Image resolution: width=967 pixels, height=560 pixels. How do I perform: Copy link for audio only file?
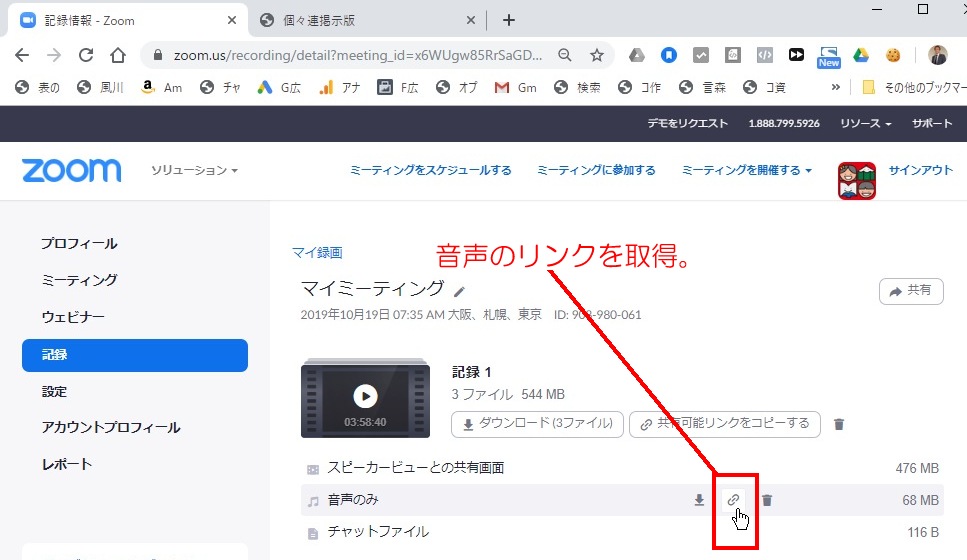[733, 500]
